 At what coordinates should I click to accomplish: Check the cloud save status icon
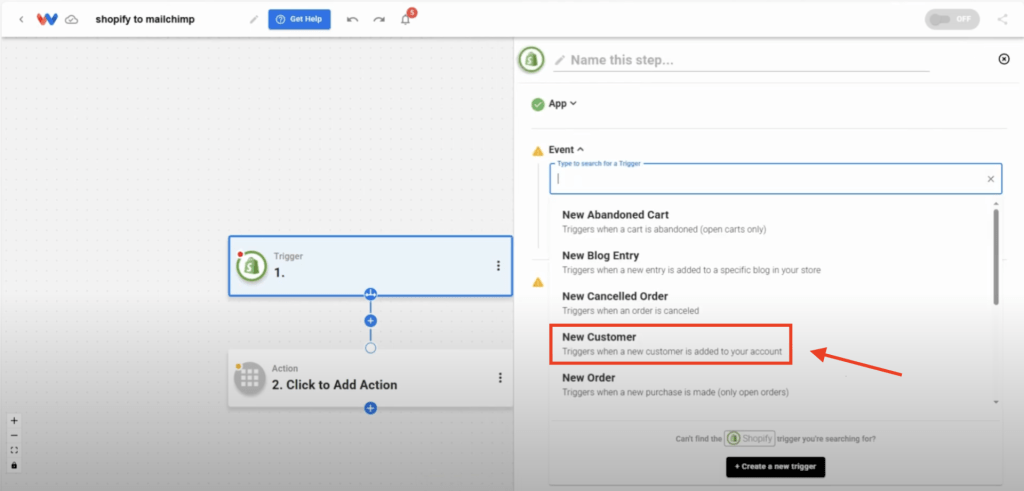(72, 20)
